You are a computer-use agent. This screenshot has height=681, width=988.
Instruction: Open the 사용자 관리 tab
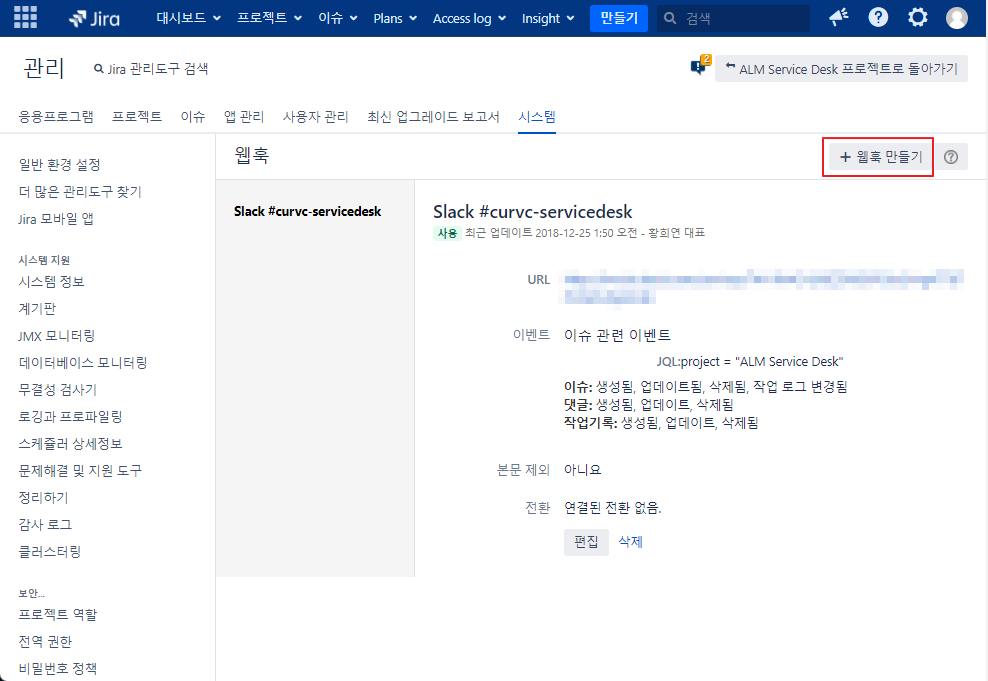(x=316, y=117)
